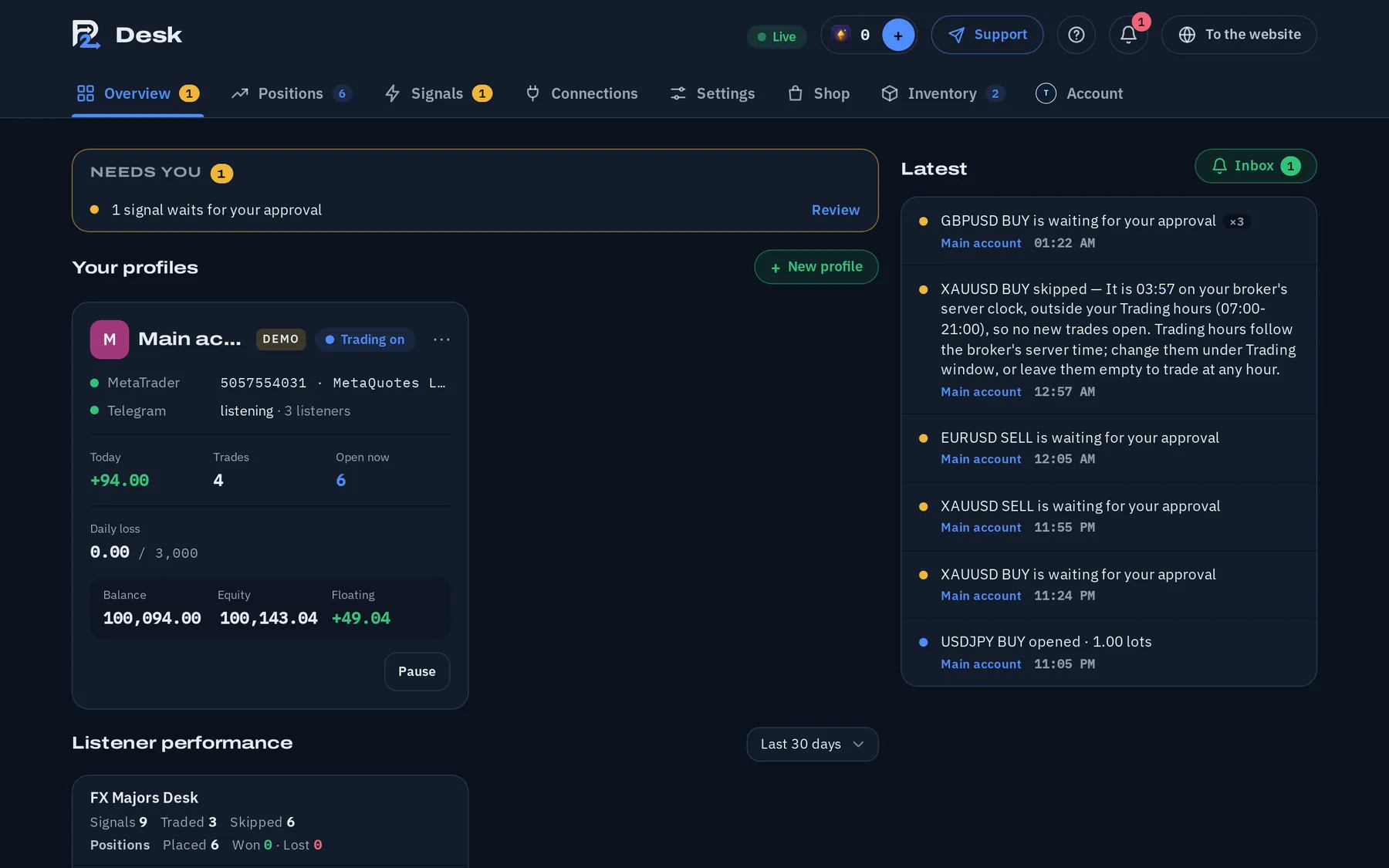Image resolution: width=1389 pixels, height=868 pixels.
Task: Click the DEMO badge on Main account
Action: pyautogui.click(x=281, y=339)
